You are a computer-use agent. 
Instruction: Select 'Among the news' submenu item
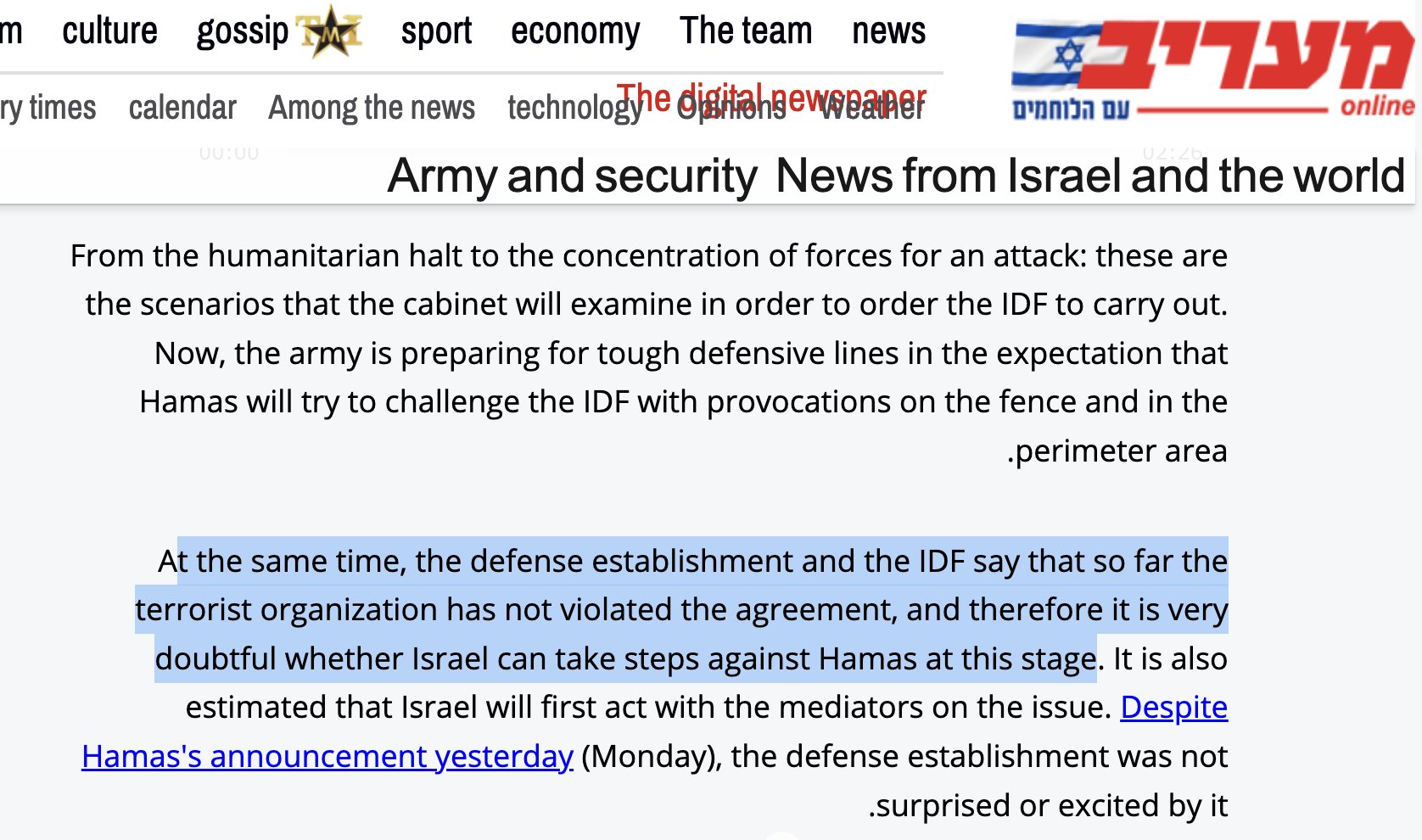point(372,108)
